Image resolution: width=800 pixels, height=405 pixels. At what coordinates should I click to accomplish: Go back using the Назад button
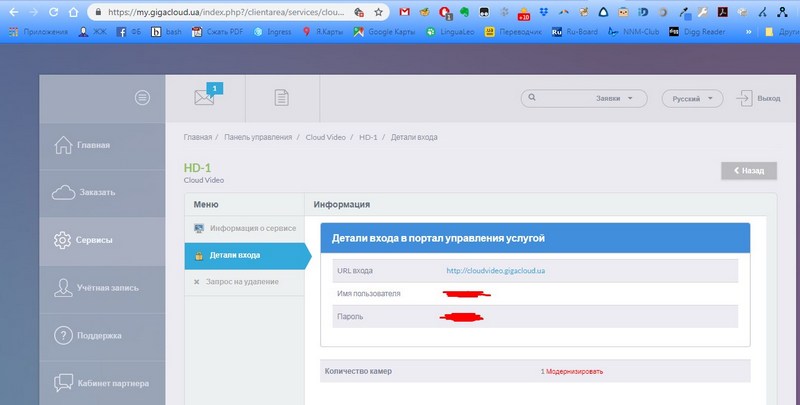click(x=749, y=171)
